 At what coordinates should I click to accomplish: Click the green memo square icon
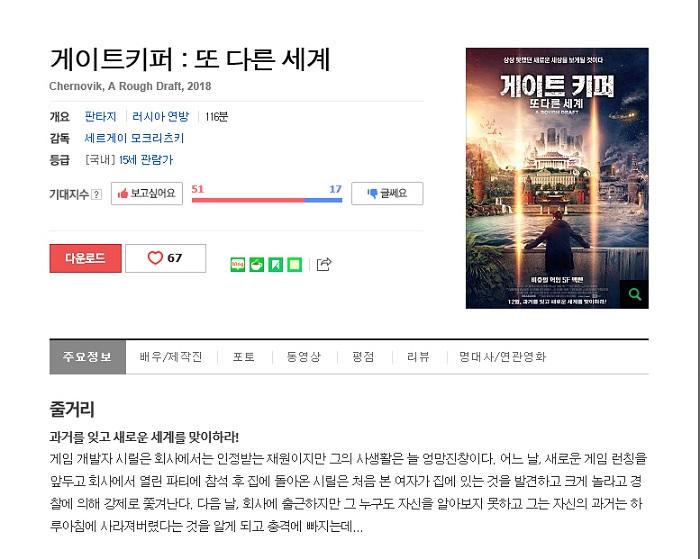coord(294,264)
